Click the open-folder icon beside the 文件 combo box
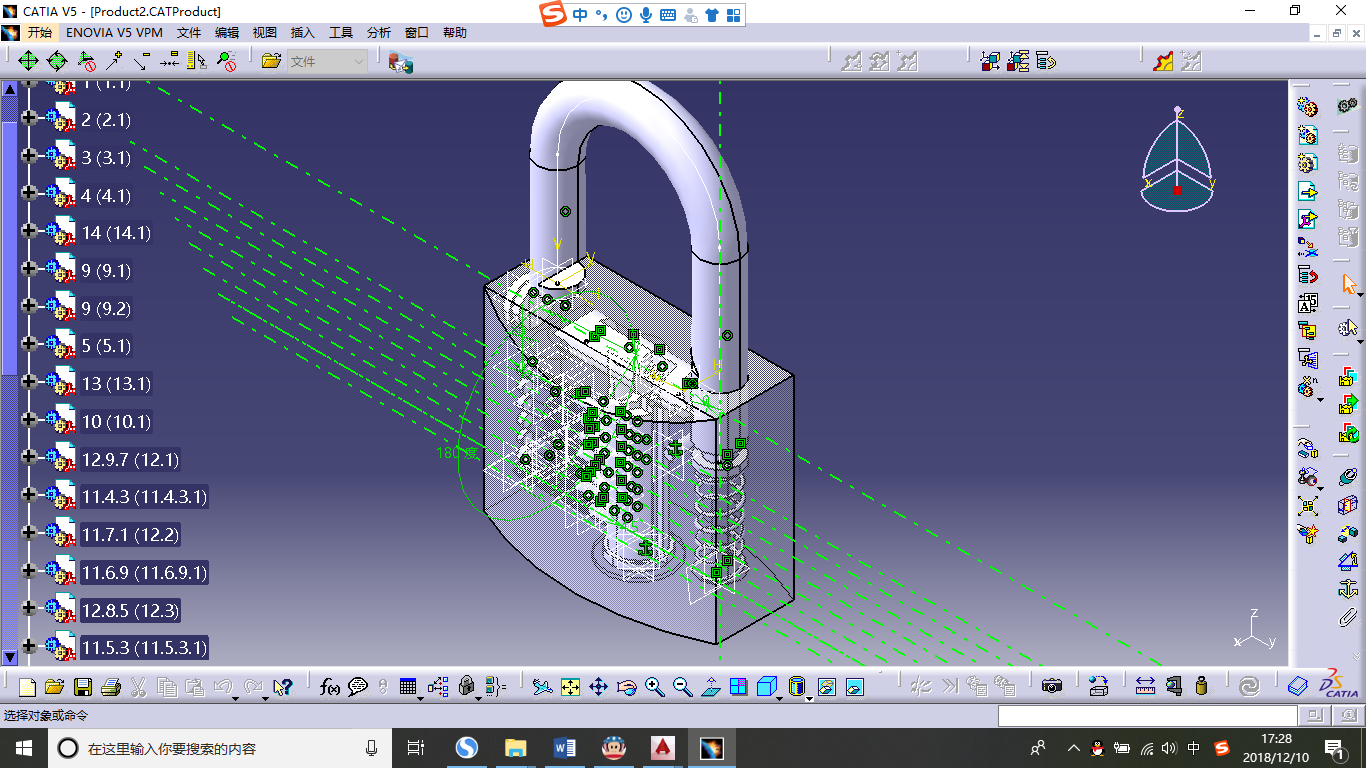The width and height of the screenshot is (1366, 768). click(x=271, y=61)
